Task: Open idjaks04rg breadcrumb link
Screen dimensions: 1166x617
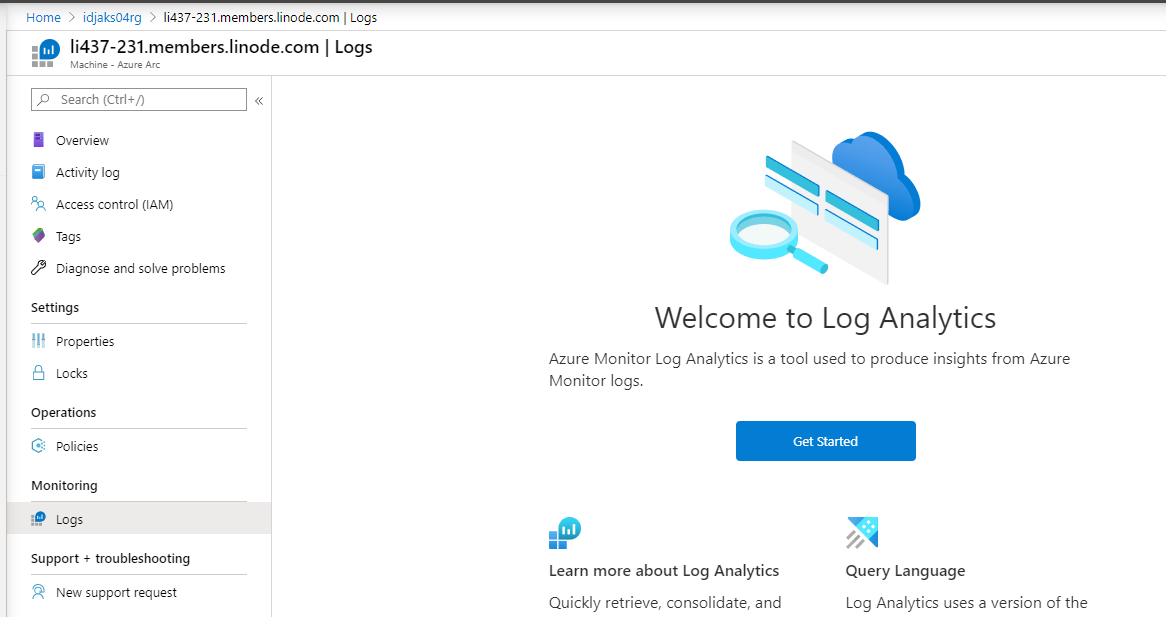Action: (112, 17)
